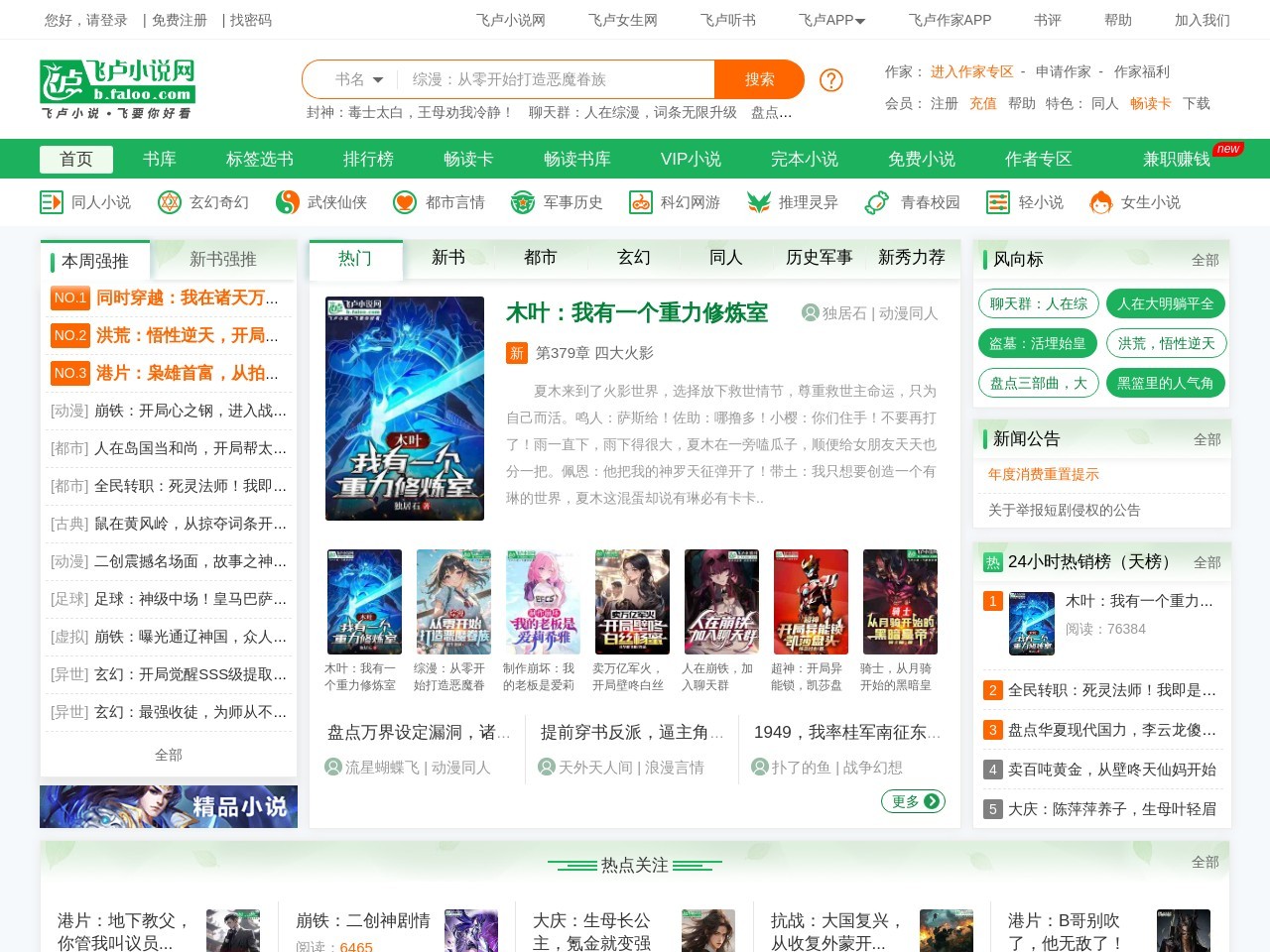The height and width of the screenshot is (952, 1270).
Task: Select the 玄幻 tab
Action: tap(634, 258)
